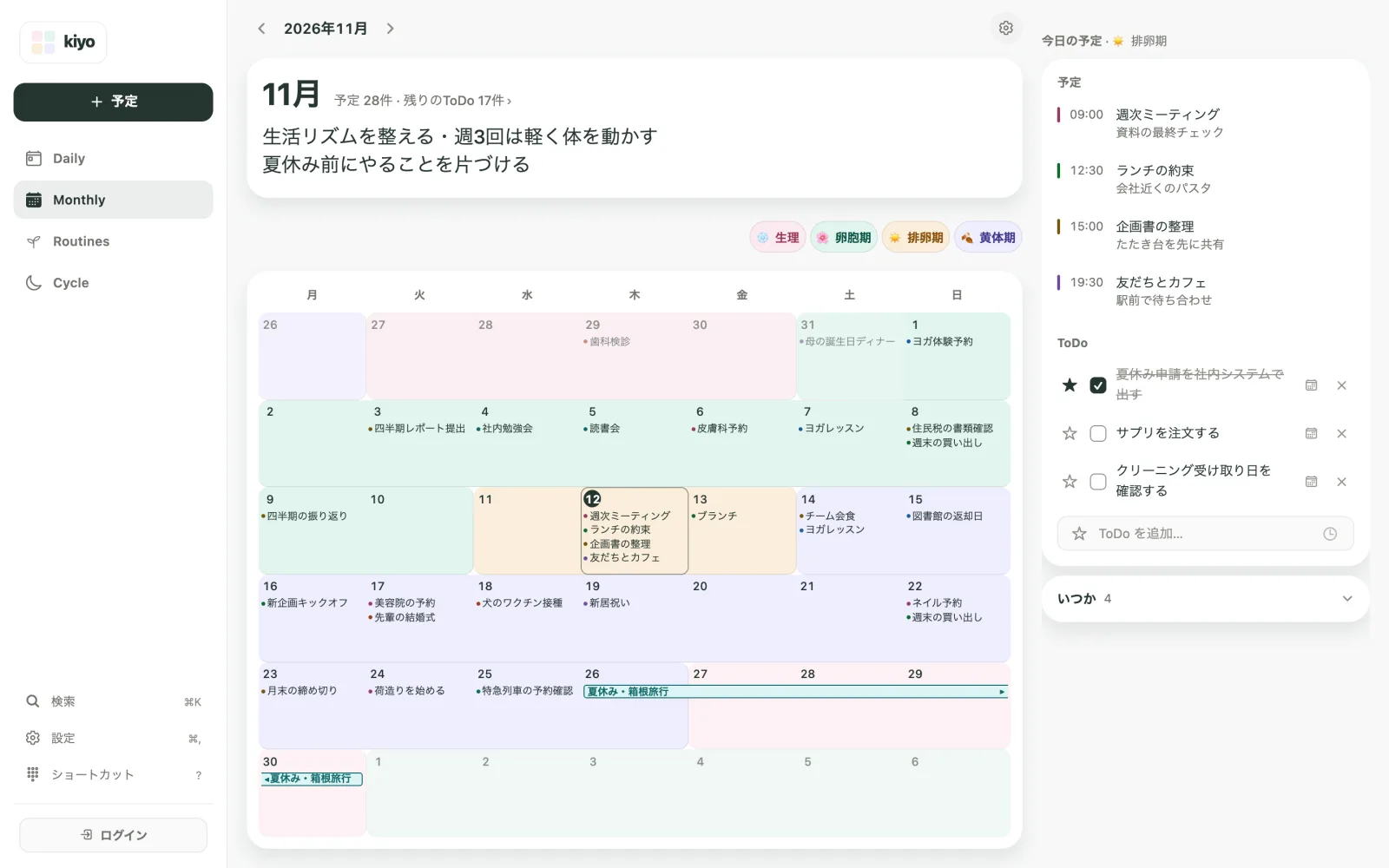Open 検索 search in sidebar
Image resolution: width=1389 pixels, height=868 pixels.
coord(113,701)
